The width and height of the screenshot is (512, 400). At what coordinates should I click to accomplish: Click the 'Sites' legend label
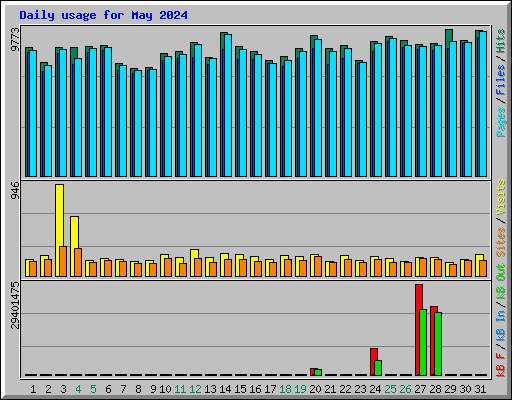(x=501, y=242)
